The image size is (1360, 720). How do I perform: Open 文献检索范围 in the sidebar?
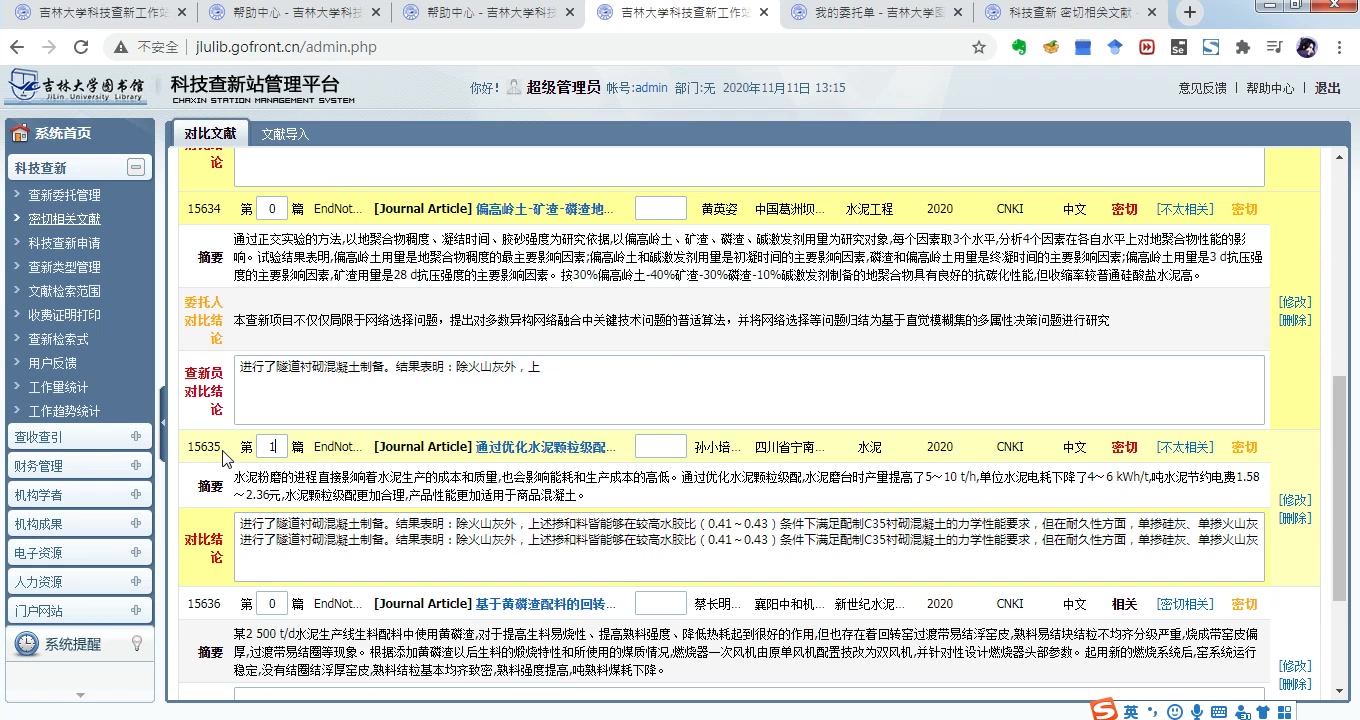[64, 291]
